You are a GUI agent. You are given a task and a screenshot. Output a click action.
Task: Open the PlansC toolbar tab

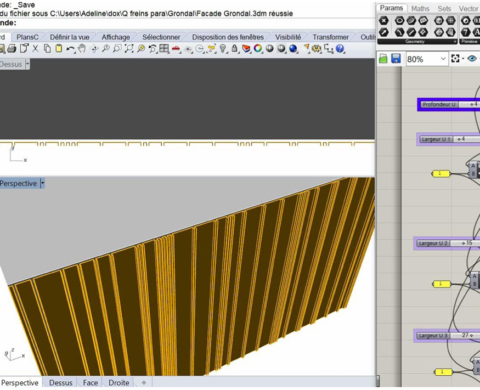pos(27,37)
